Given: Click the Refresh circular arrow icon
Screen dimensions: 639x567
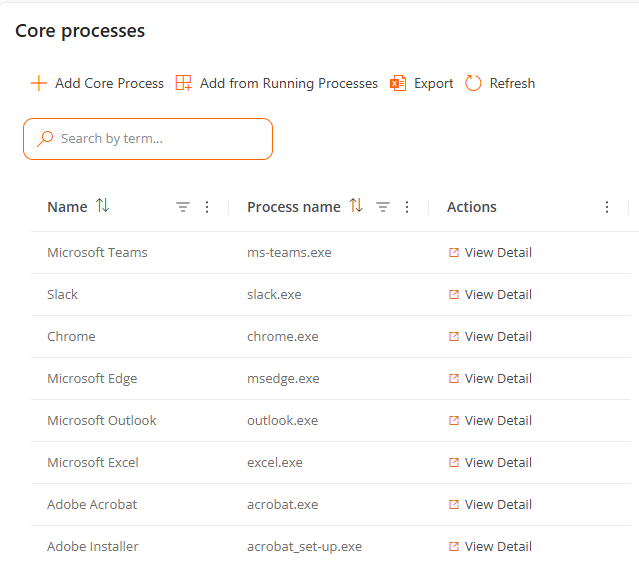Looking at the screenshot, I should [x=474, y=84].
